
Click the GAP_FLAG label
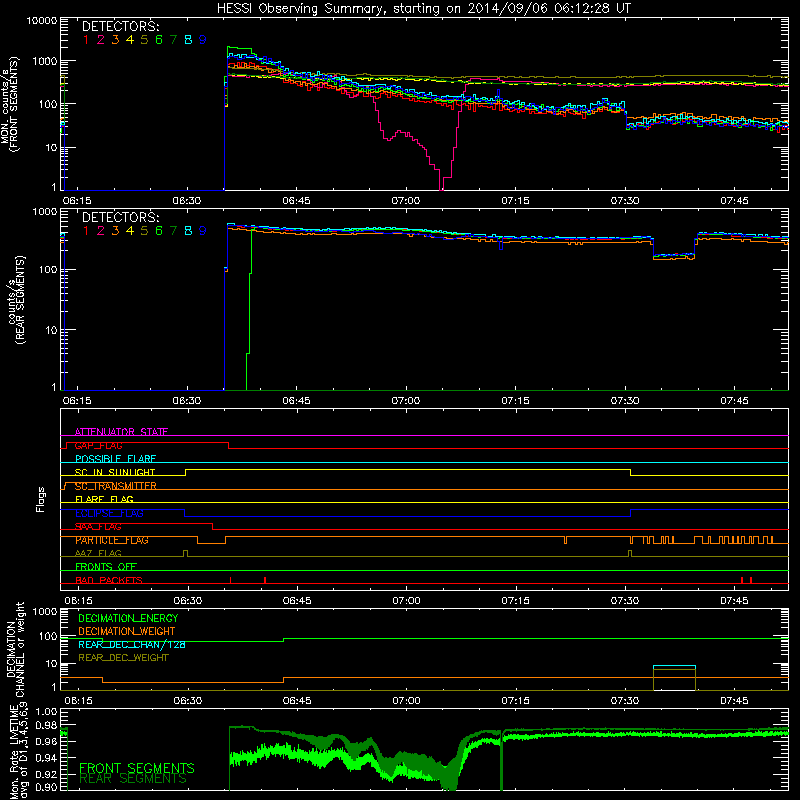pyautogui.click(x=98, y=445)
